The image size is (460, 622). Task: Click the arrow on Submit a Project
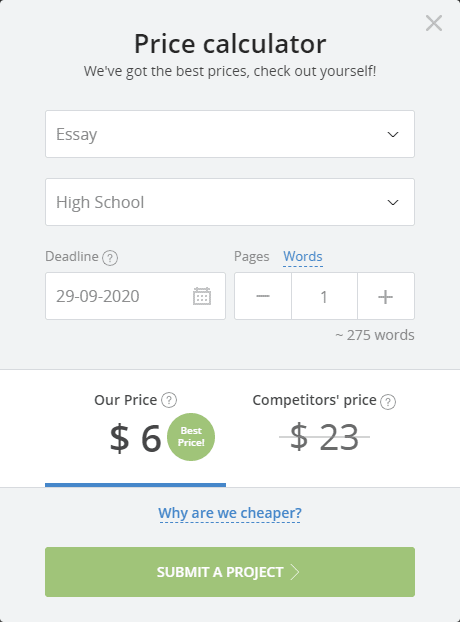[295, 572]
